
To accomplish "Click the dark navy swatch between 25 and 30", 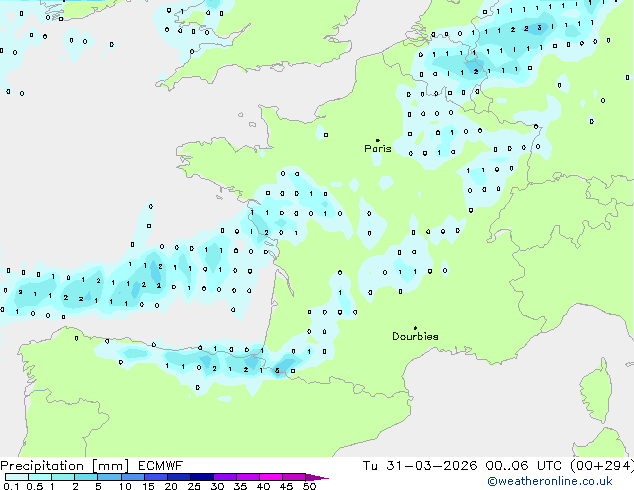I will 201,477.
